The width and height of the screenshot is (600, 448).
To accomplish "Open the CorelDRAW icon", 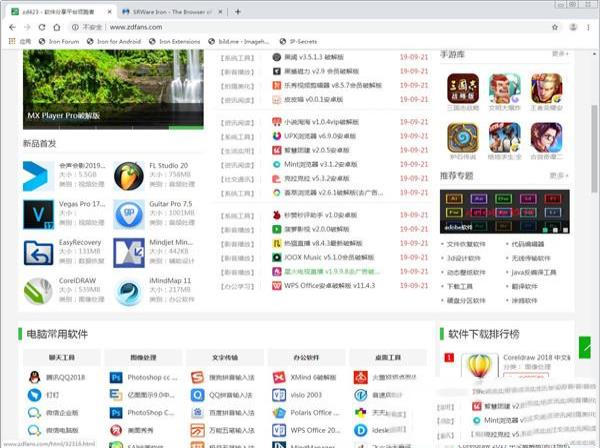I will tap(38, 291).
